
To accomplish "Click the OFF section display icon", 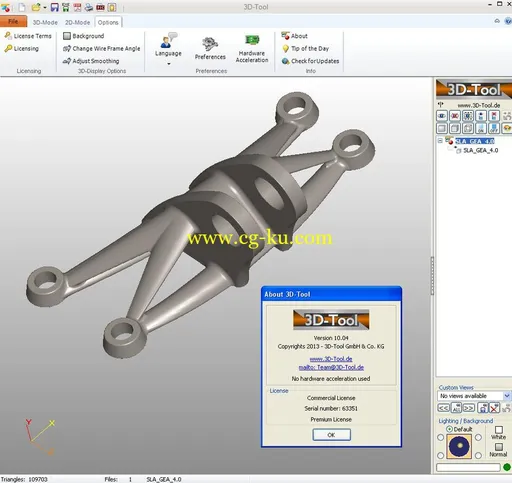I will [x=494, y=128].
